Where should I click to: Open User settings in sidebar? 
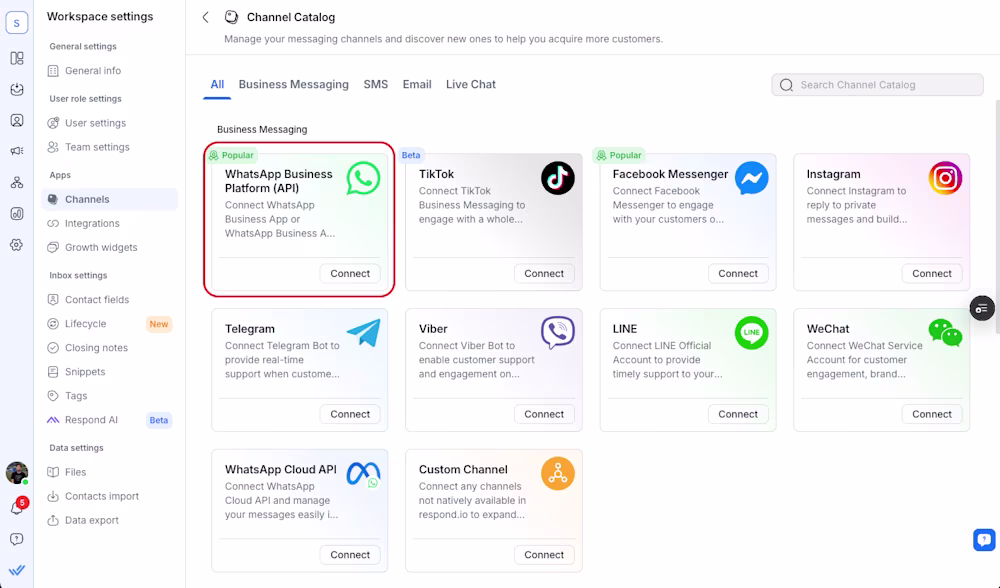(x=110, y=123)
